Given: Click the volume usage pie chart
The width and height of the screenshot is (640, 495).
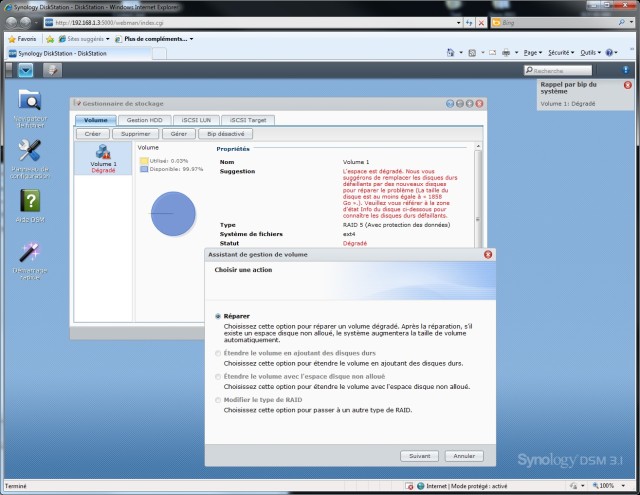Looking at the screenshot, I should (x=173, y=213).
